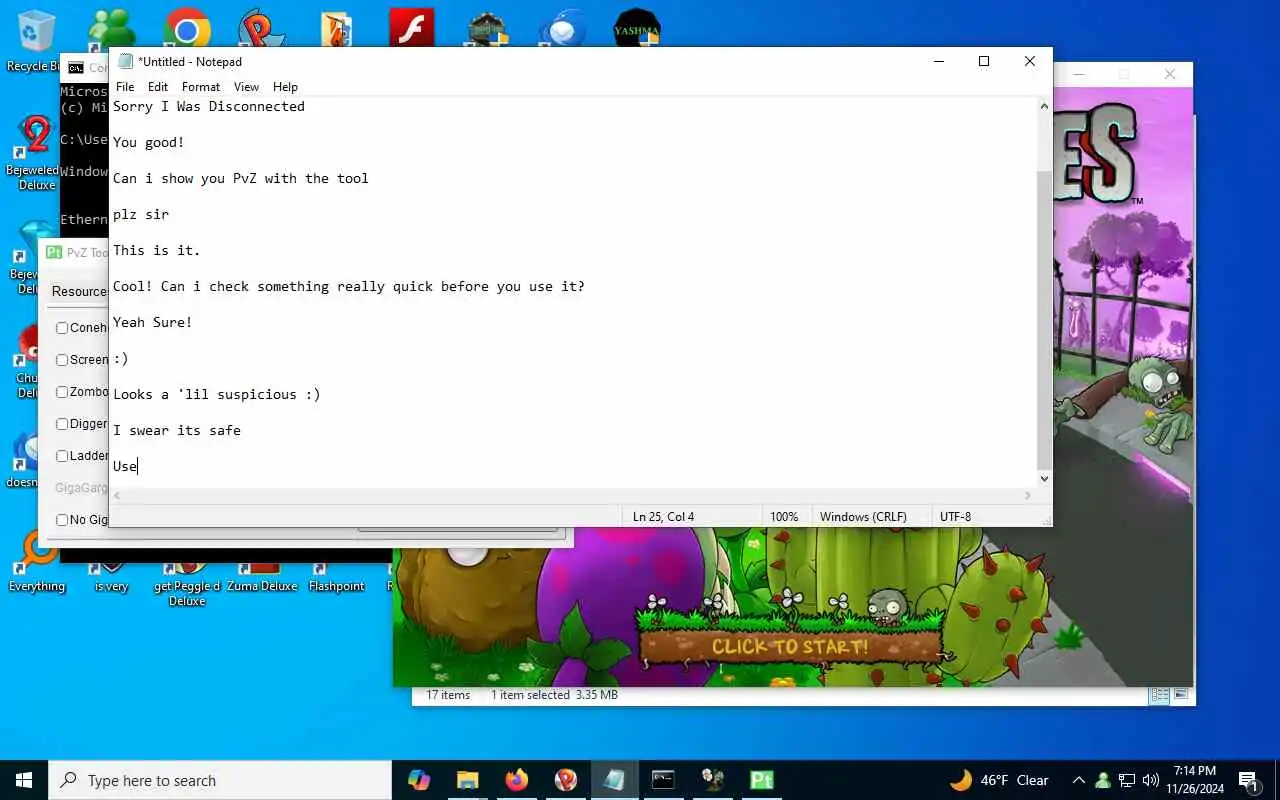Open Notepad's File menu
1280x800 pixels.
point(125,87)
